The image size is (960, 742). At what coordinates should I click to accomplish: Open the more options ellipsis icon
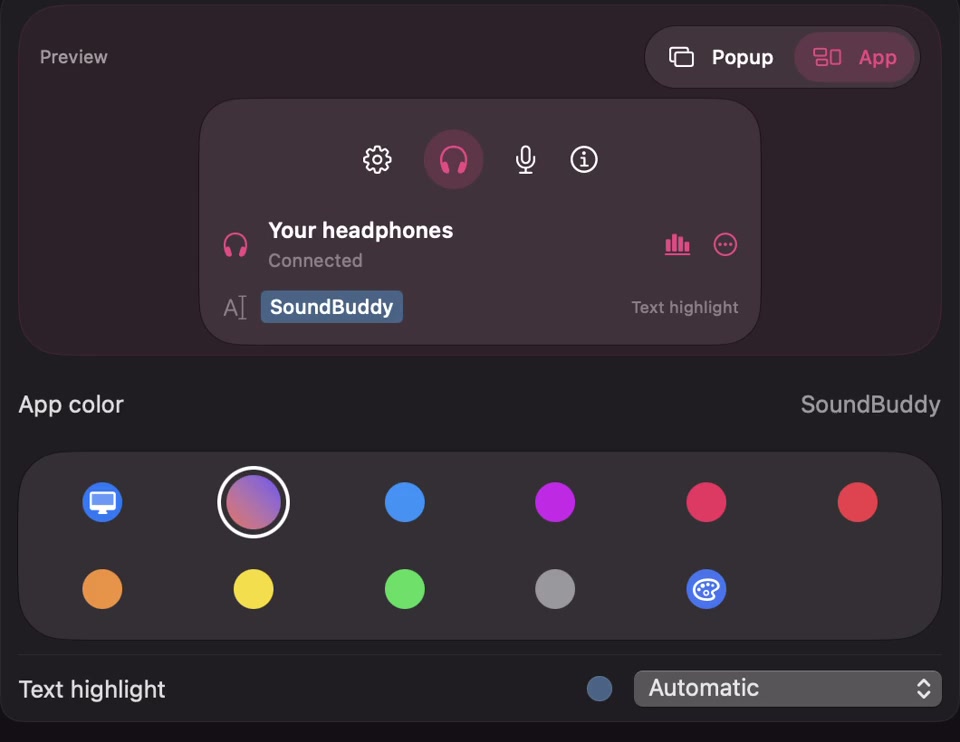[725, 244]
